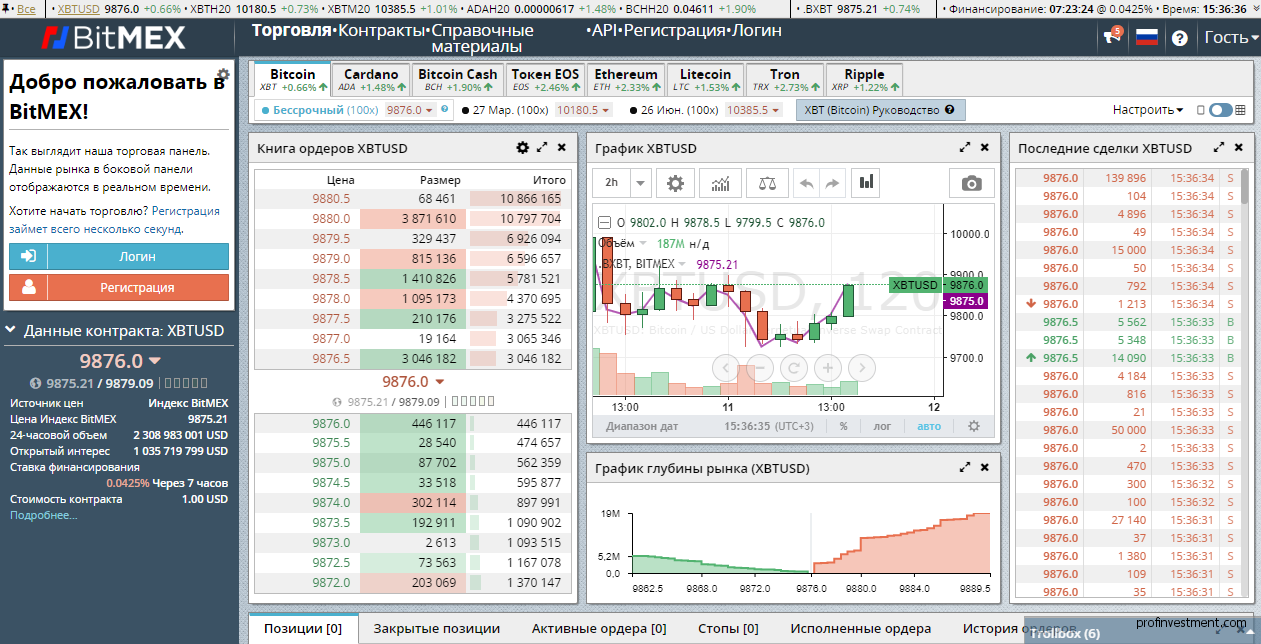This screenshot has width=1261, height=644.
Task: Click the compare scales icon on chart
Action: click(x=766, y=183)
